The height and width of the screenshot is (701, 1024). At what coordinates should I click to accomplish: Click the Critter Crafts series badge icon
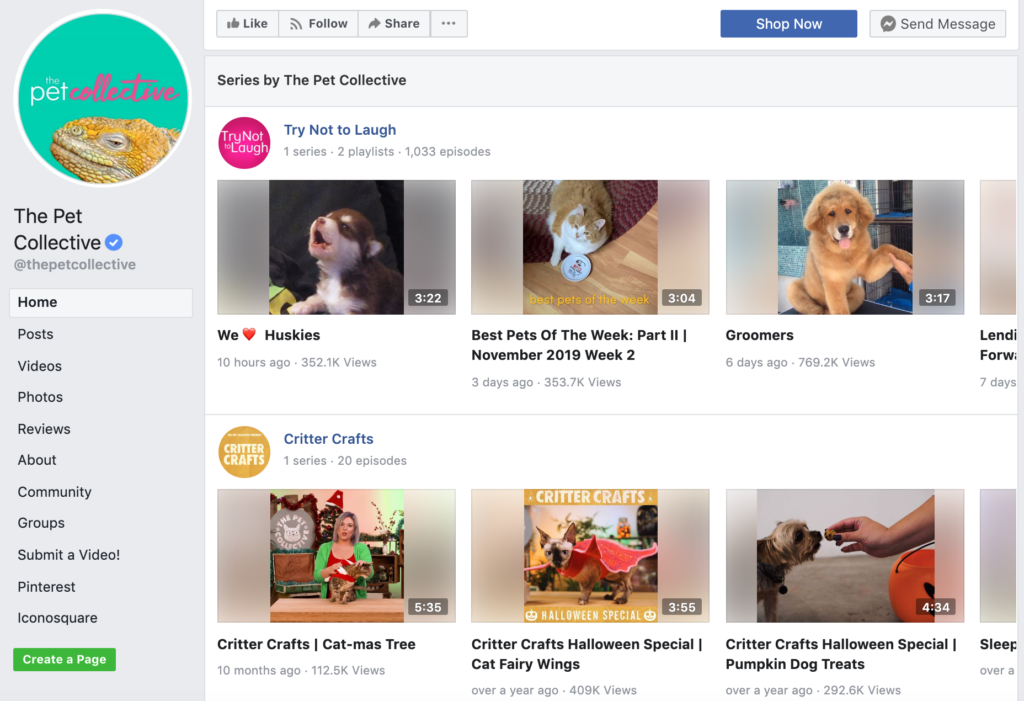[x=244, y=452]
